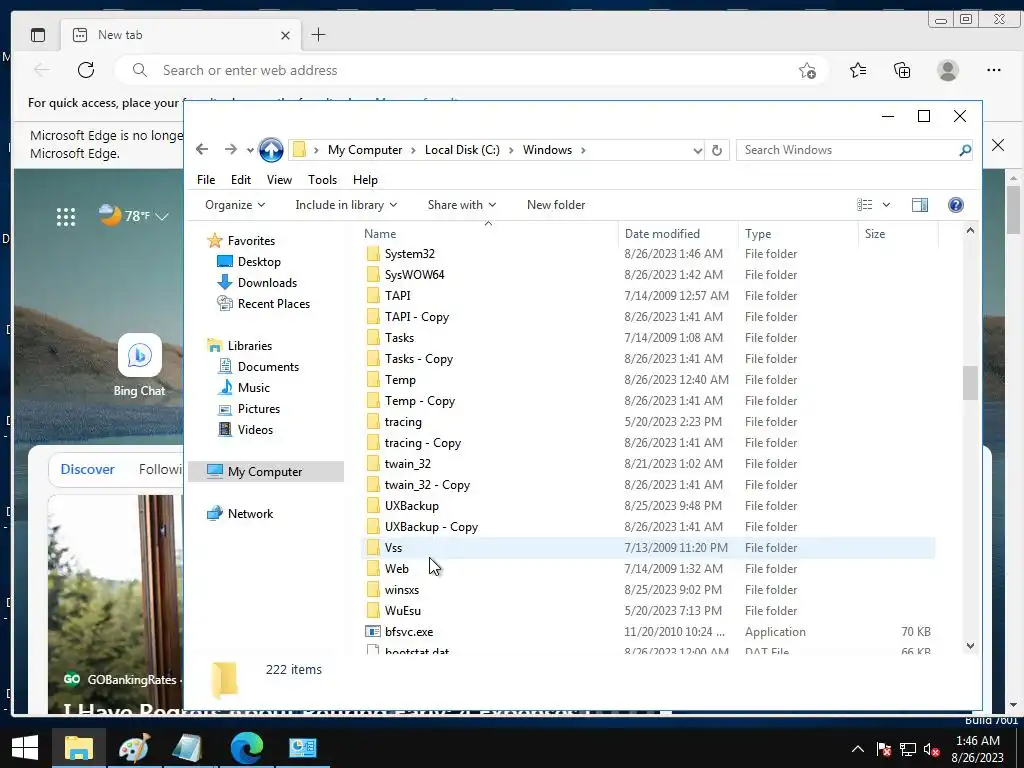1024x768 pixels.
Task: Open the File menu
Action: point(206,180)
